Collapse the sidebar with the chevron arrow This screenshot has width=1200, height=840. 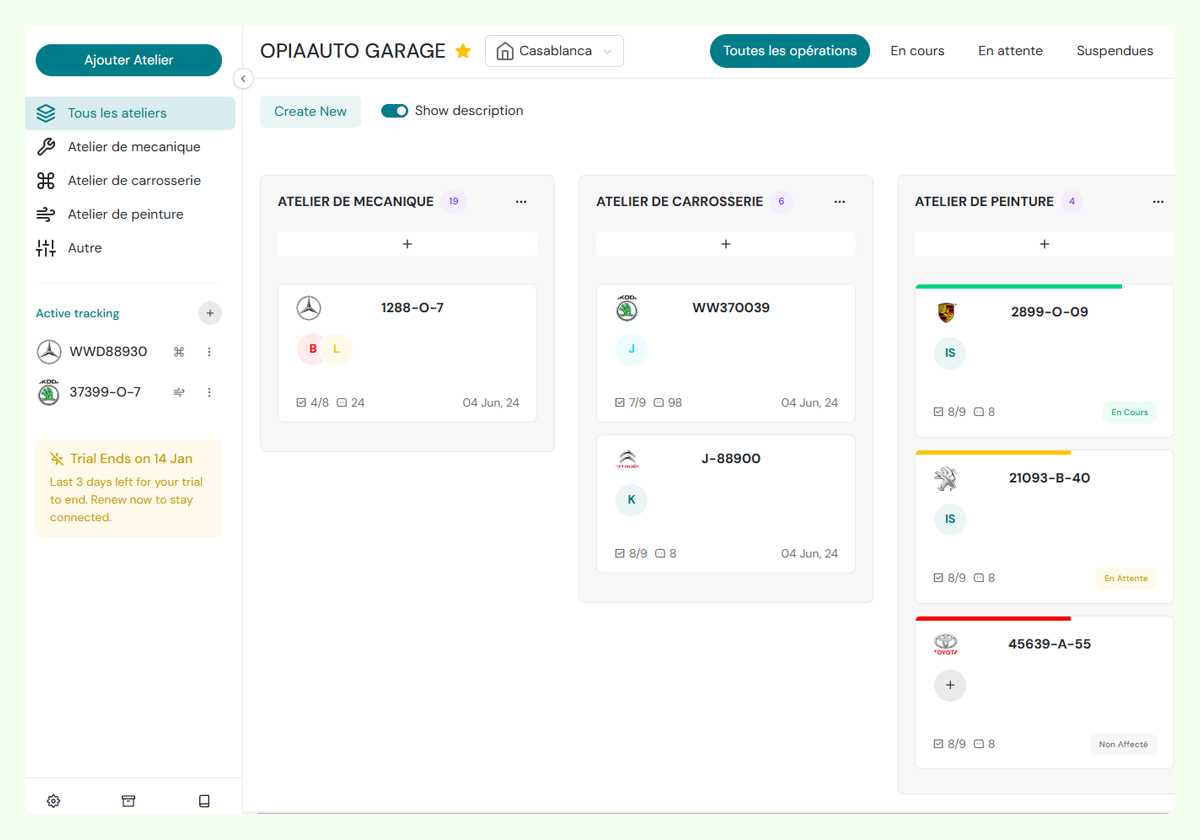(x=243, y=78)
